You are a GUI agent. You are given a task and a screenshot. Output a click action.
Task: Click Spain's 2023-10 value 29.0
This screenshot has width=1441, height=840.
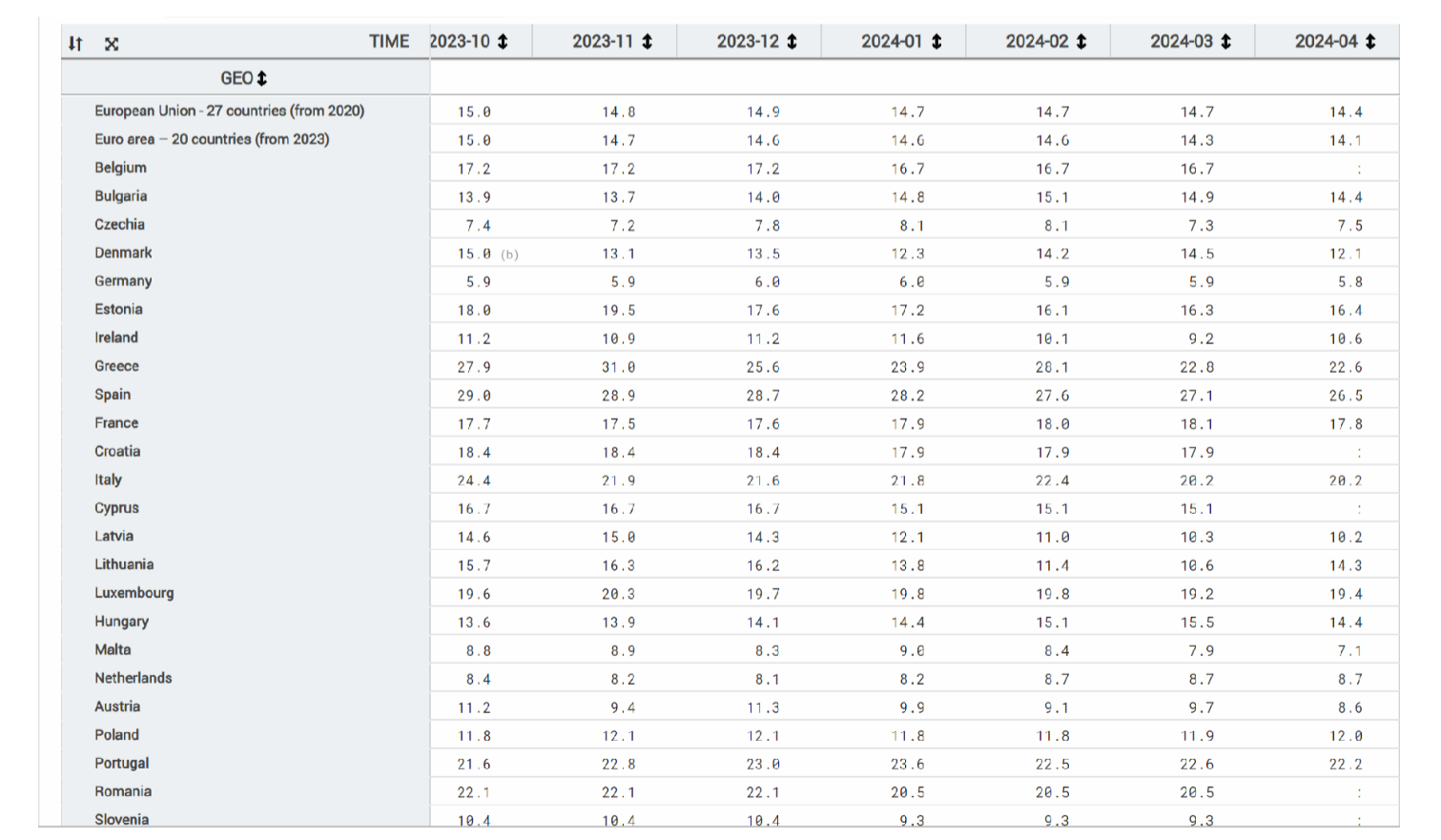click(474, 396)
